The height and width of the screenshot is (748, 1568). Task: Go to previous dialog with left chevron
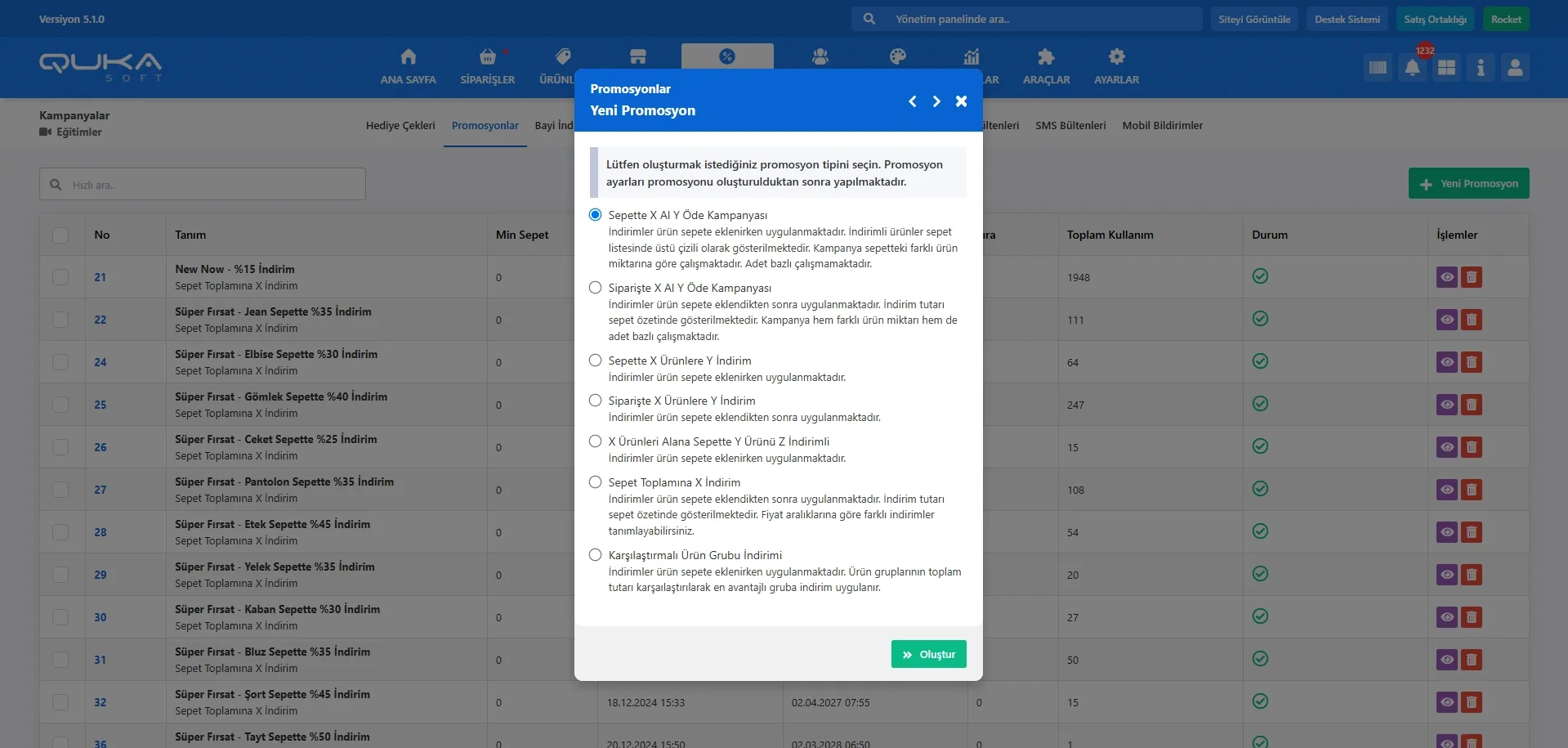(913, 101)
